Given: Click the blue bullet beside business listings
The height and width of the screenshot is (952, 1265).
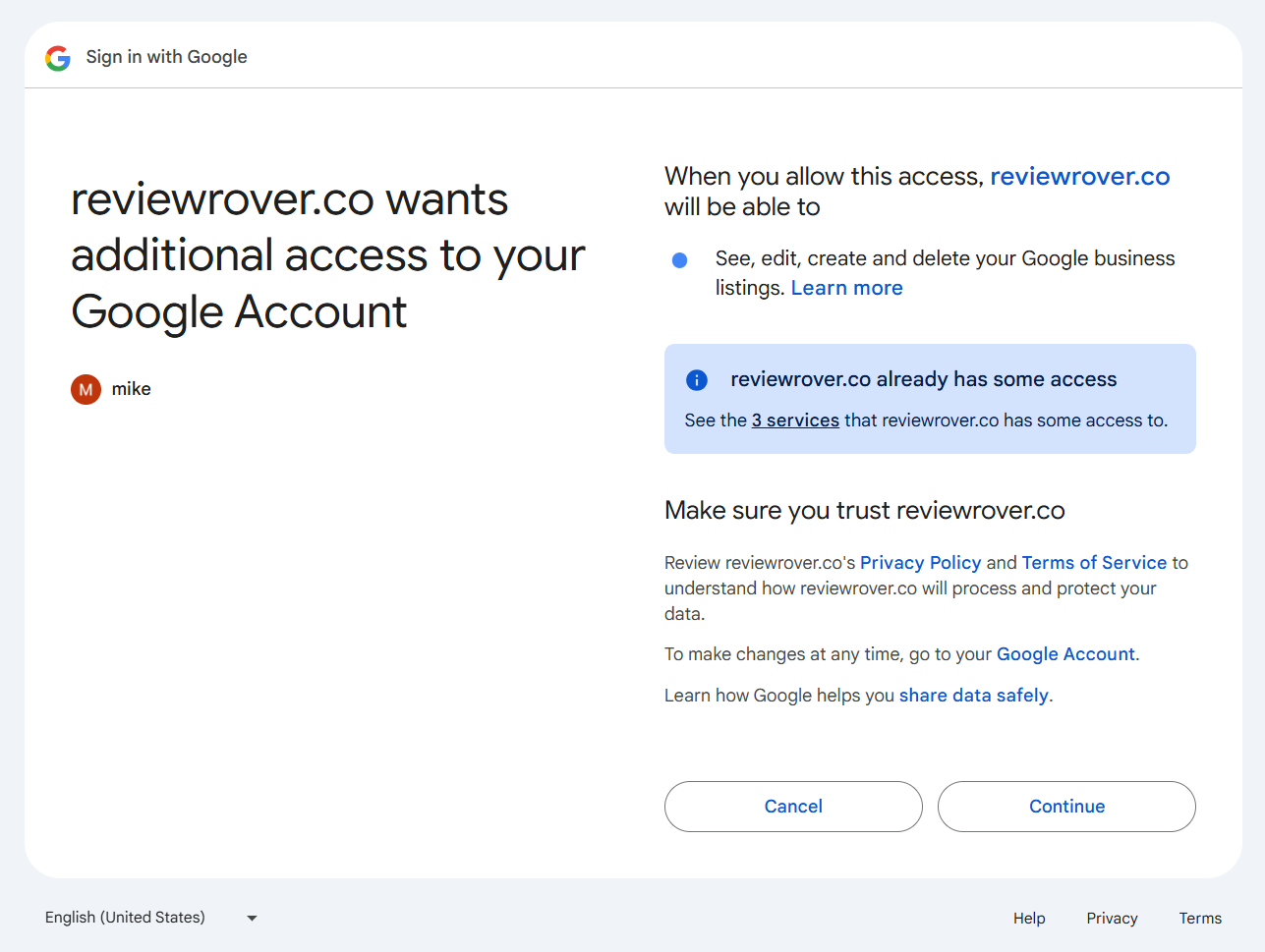Looking at the screenshot, I should point(679,260).
